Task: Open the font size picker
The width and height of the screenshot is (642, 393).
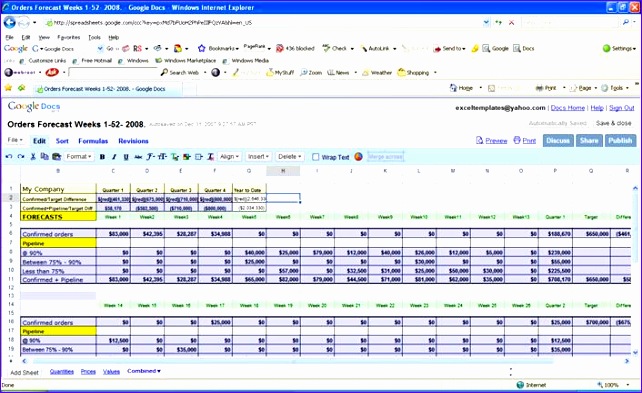Action: (x=162, y=157)
